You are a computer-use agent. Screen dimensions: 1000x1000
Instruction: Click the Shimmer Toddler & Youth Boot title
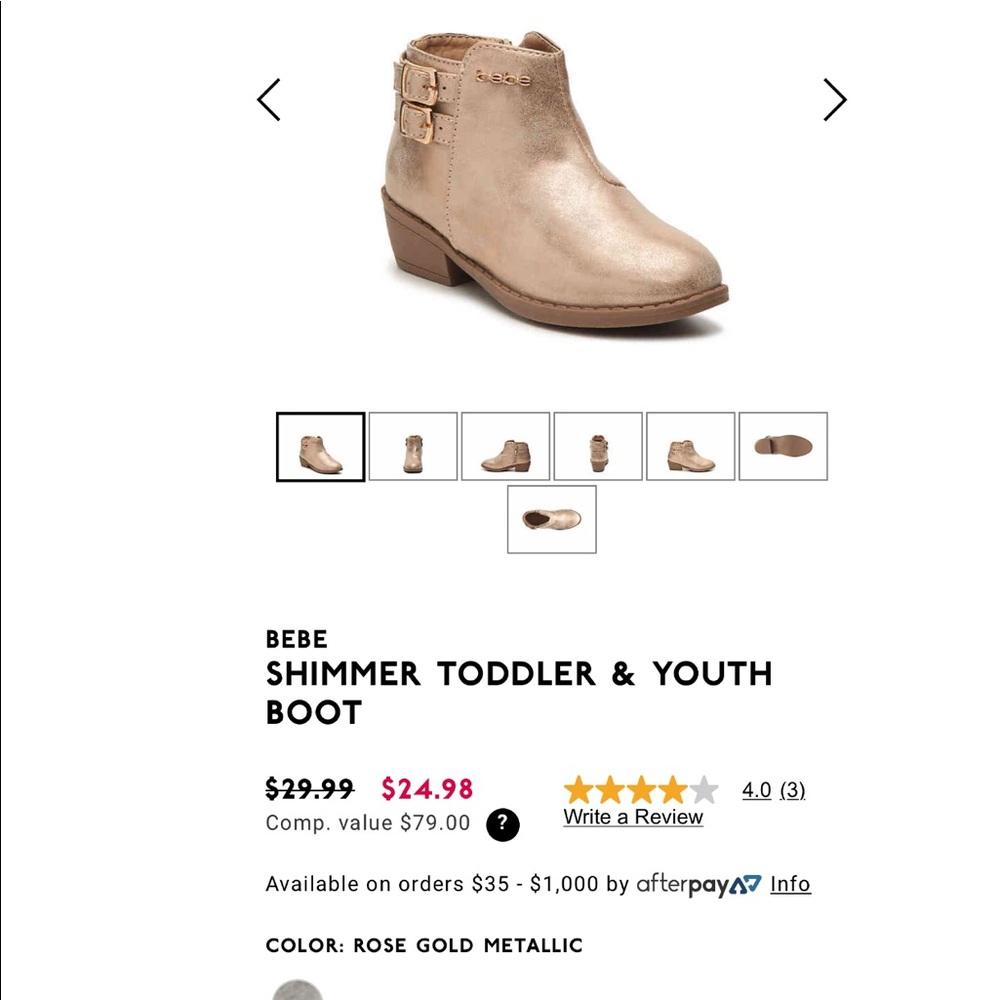coord(520,693)
